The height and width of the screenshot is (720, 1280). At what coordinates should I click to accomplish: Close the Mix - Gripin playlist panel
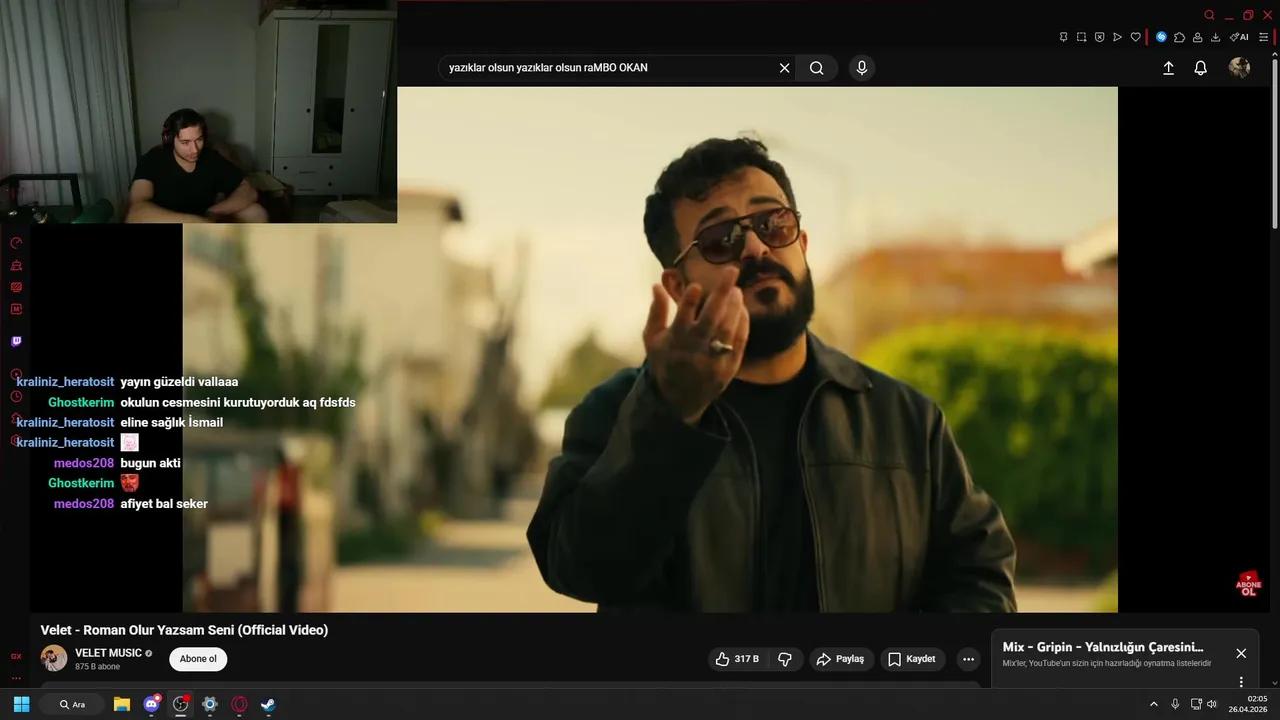point(1241,653)
